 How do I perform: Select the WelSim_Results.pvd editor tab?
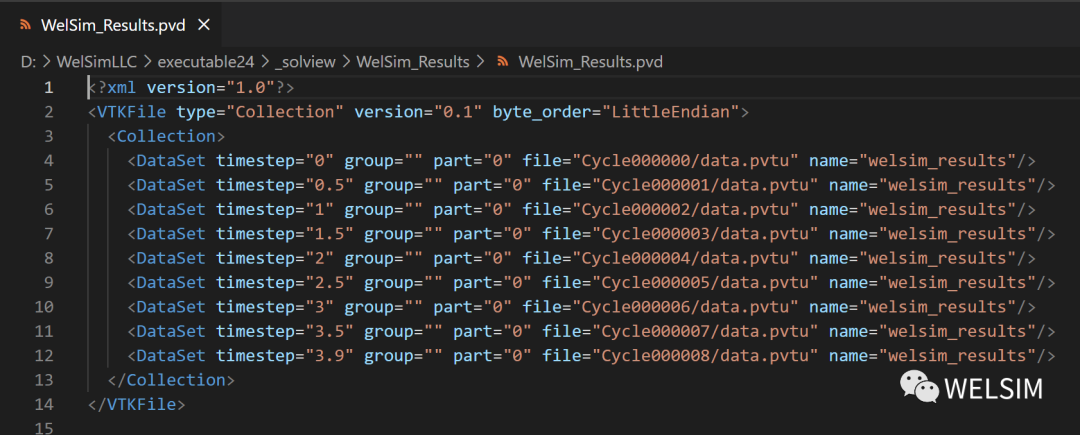tap(112, 25)
